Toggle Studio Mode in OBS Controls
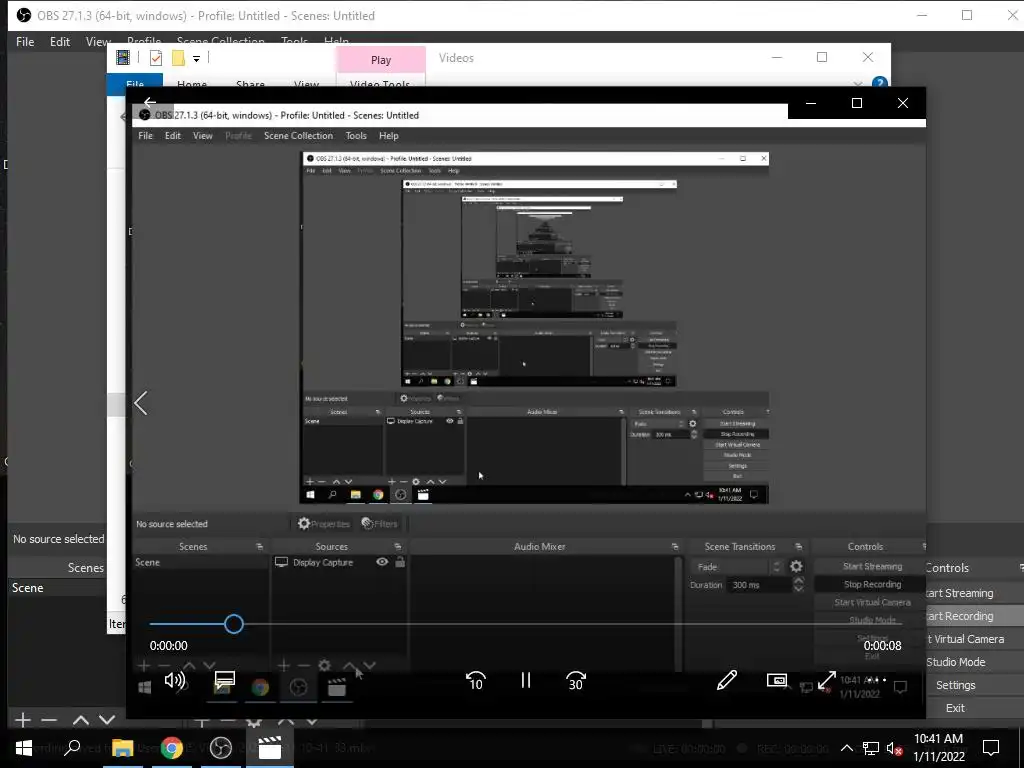This screenshot has width=1024, height=768. point(973,662)
